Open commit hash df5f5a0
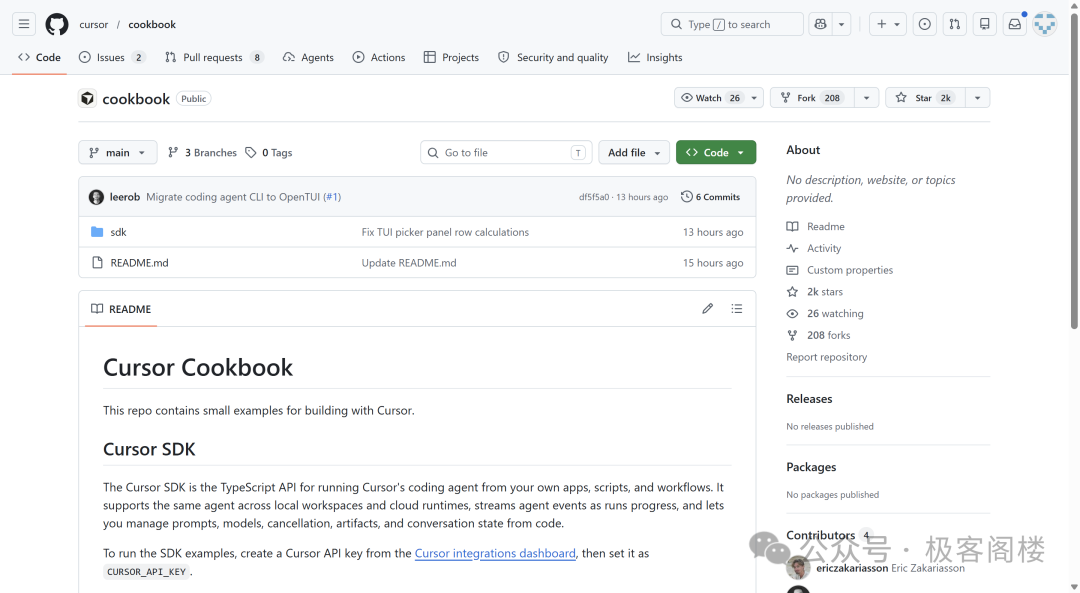The width and height of the screenshot is (1080, 593). pyautogui.click(x=594, y=197)
